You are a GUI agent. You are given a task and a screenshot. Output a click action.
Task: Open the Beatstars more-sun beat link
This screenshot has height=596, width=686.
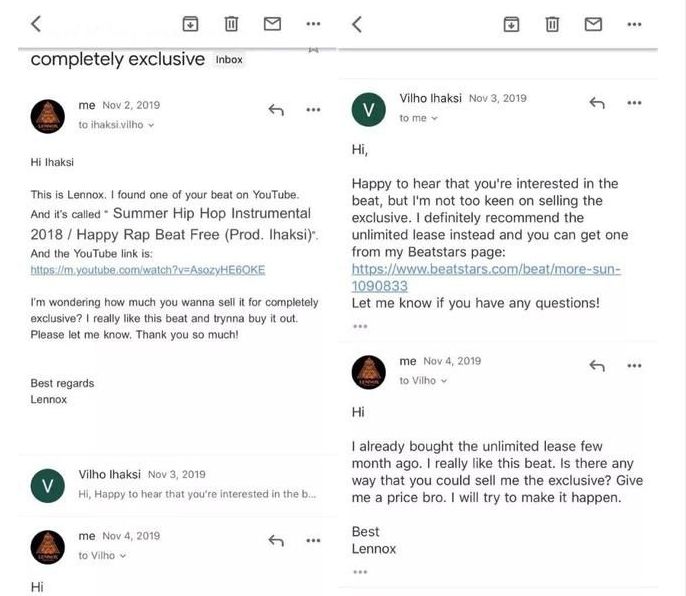click(486, 277)
